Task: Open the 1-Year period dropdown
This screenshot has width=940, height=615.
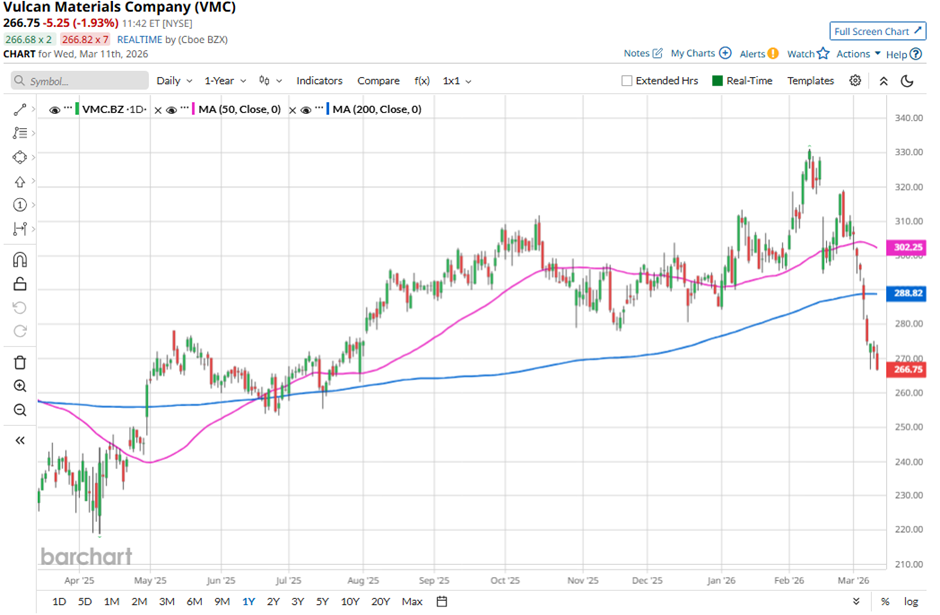Action: [x=226, y=81]
